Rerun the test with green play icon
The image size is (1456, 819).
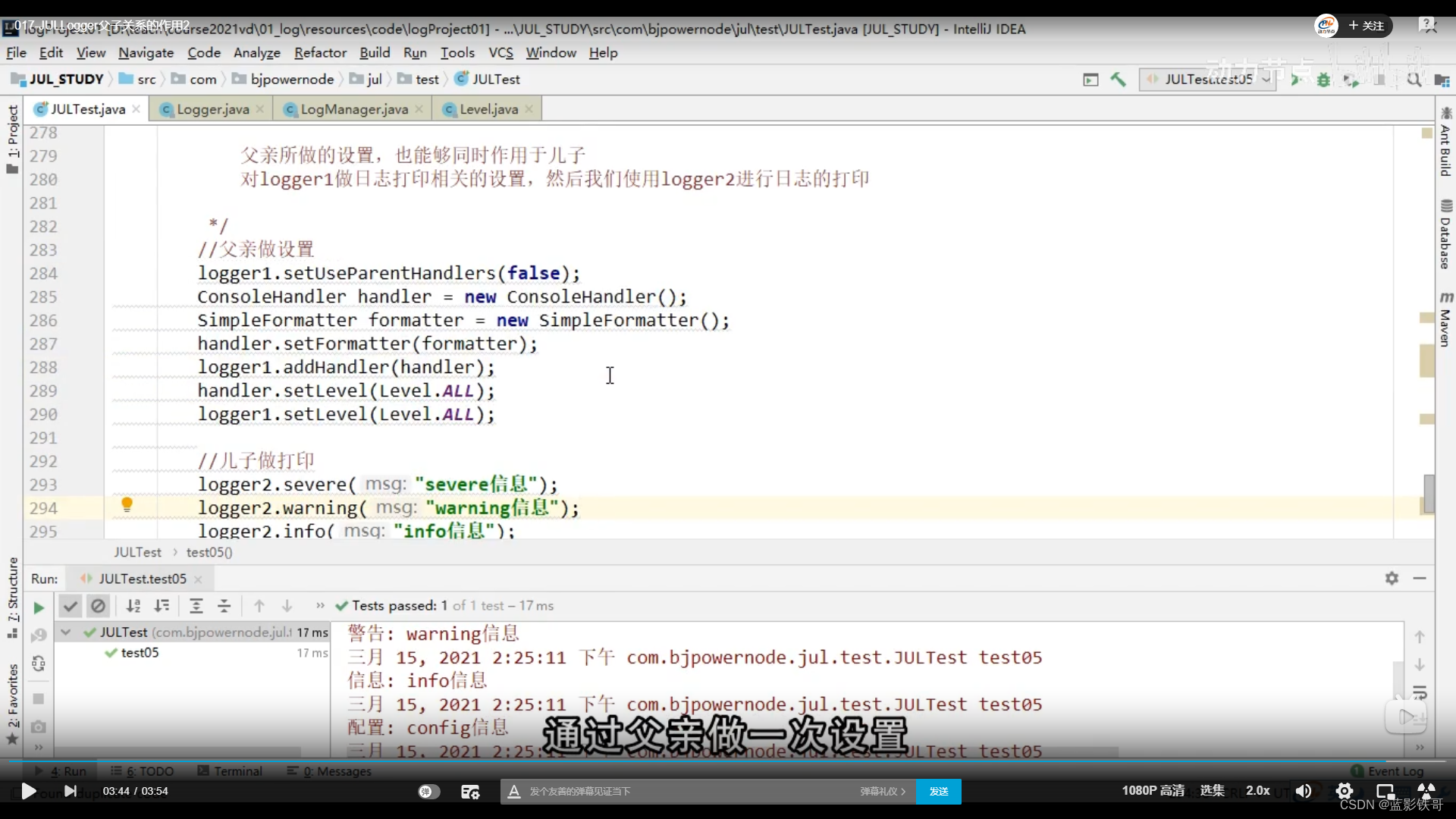(39, 607)
